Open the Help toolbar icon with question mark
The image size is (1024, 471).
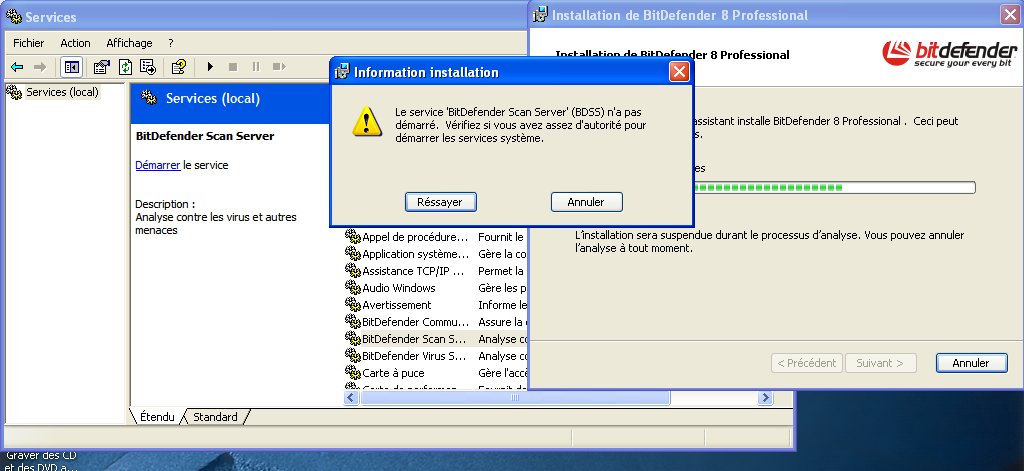(179, 67)
